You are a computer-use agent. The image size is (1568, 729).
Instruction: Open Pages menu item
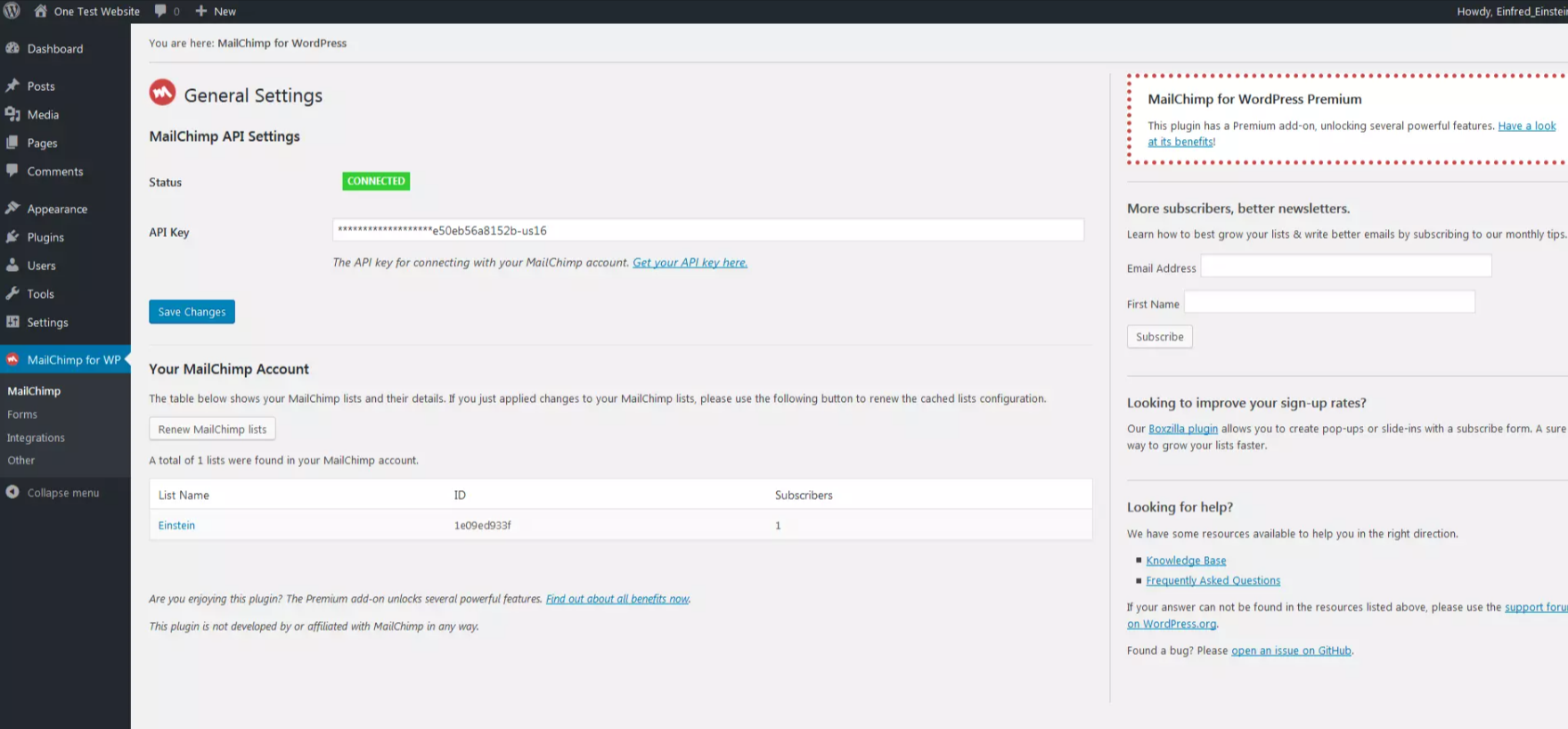(x=42, y=143)
